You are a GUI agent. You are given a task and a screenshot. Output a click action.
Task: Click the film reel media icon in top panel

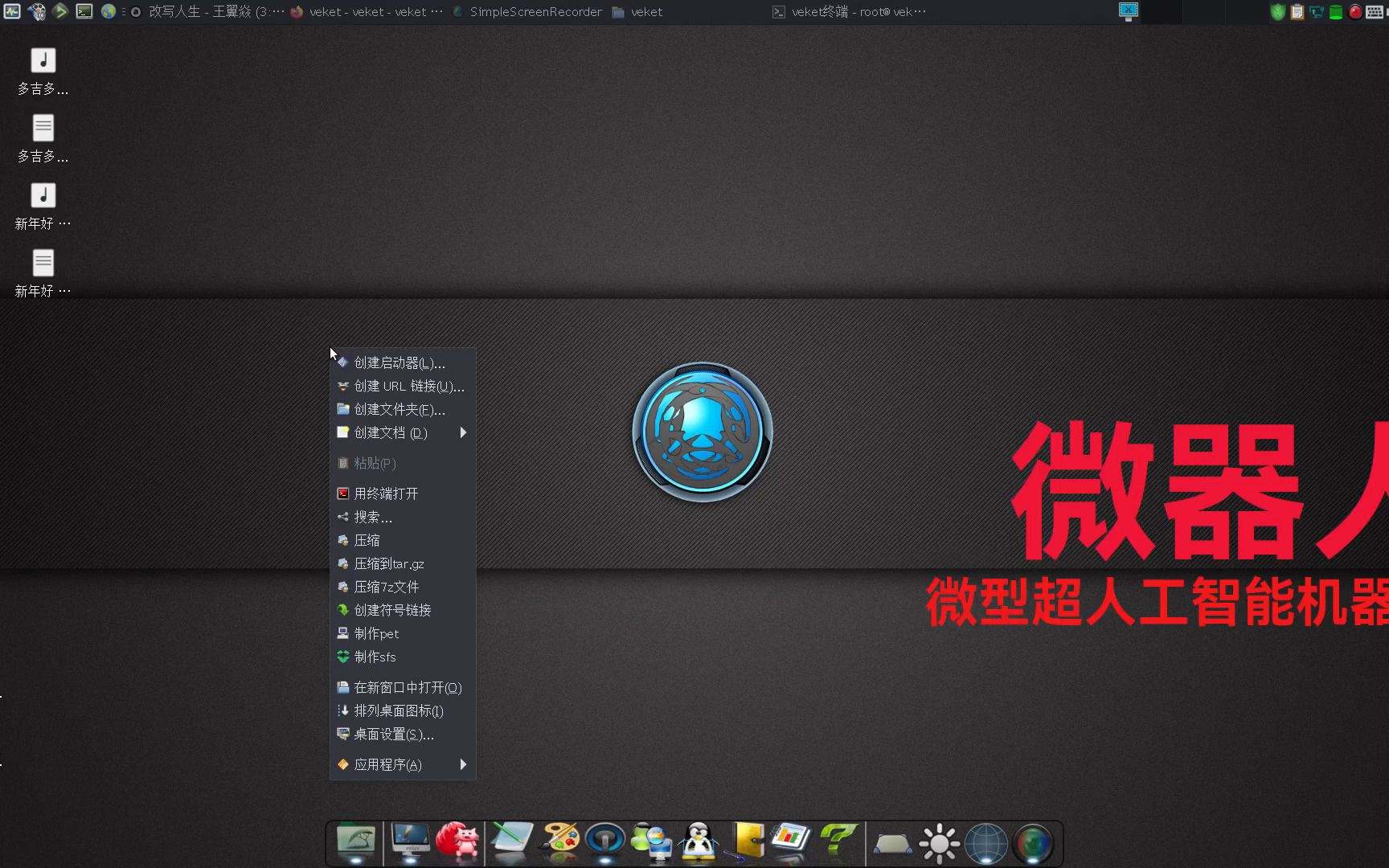(36, 11)
